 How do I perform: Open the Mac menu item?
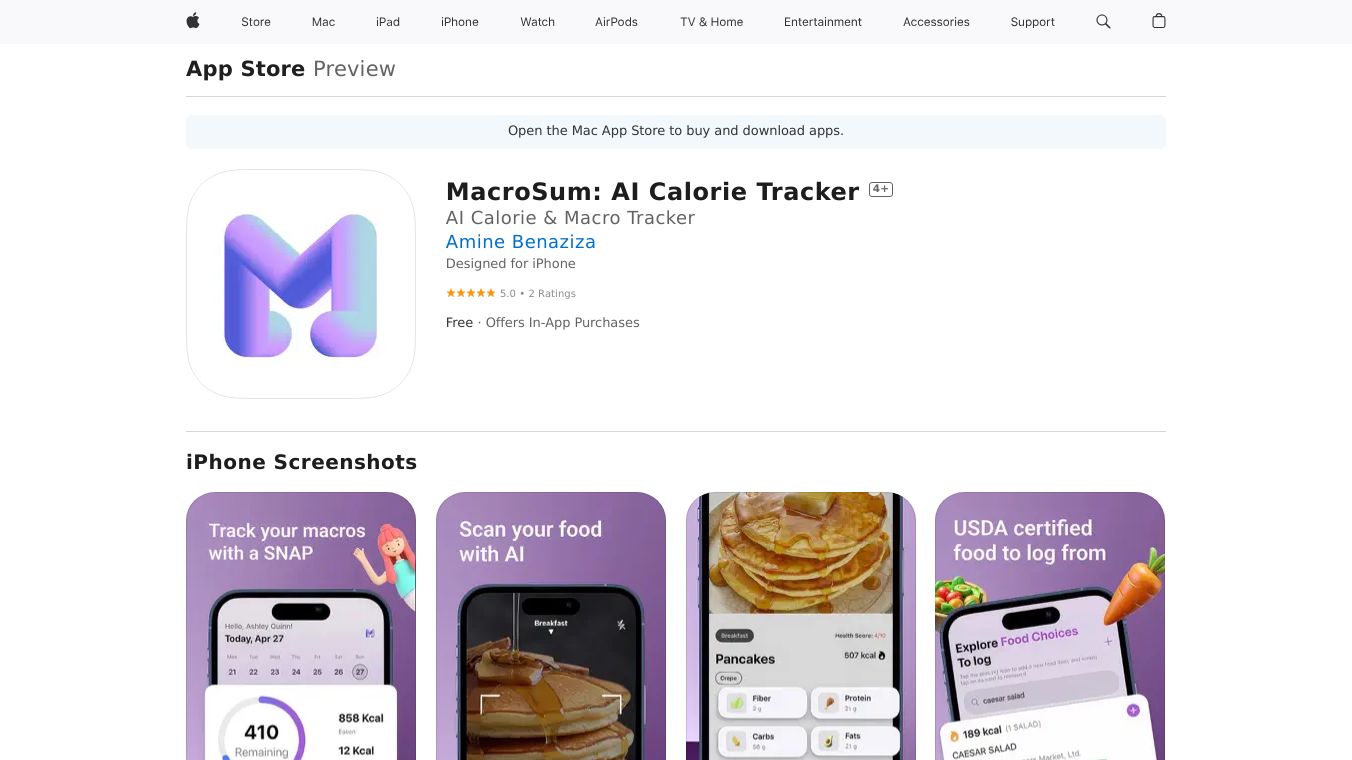click(323, 22)
